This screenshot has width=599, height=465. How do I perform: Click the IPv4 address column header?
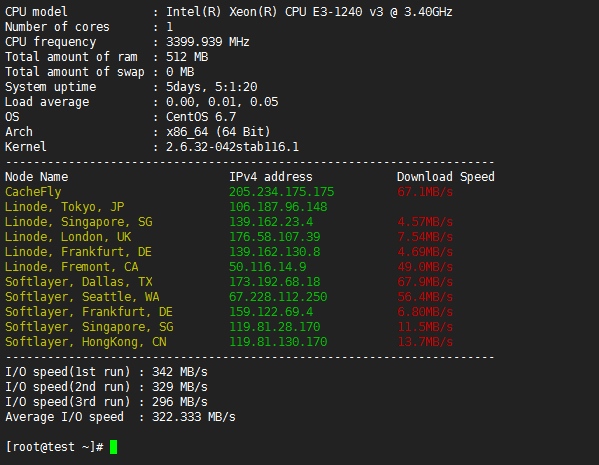271,177
